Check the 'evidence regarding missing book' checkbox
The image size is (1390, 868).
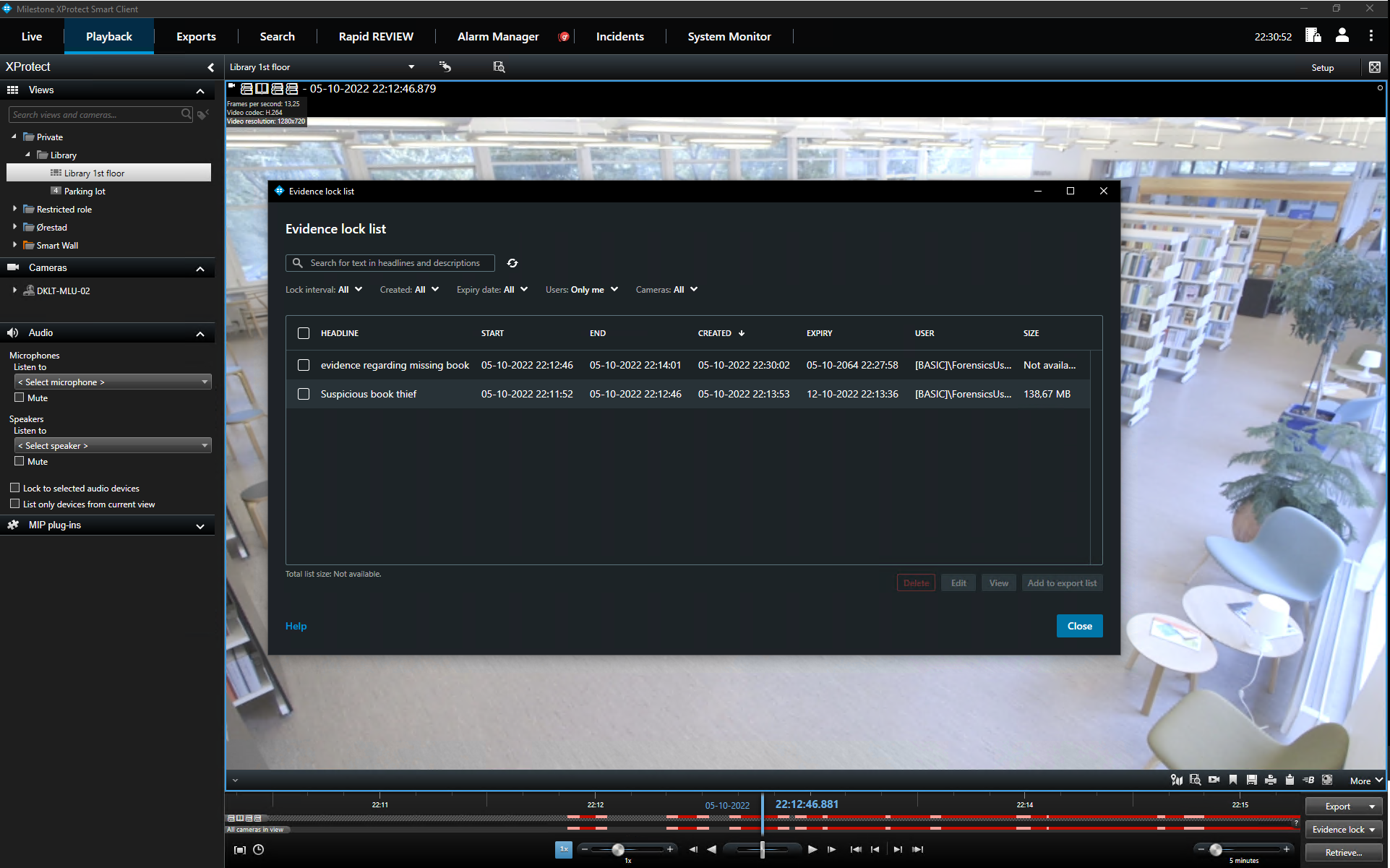[x=304, y=365]
